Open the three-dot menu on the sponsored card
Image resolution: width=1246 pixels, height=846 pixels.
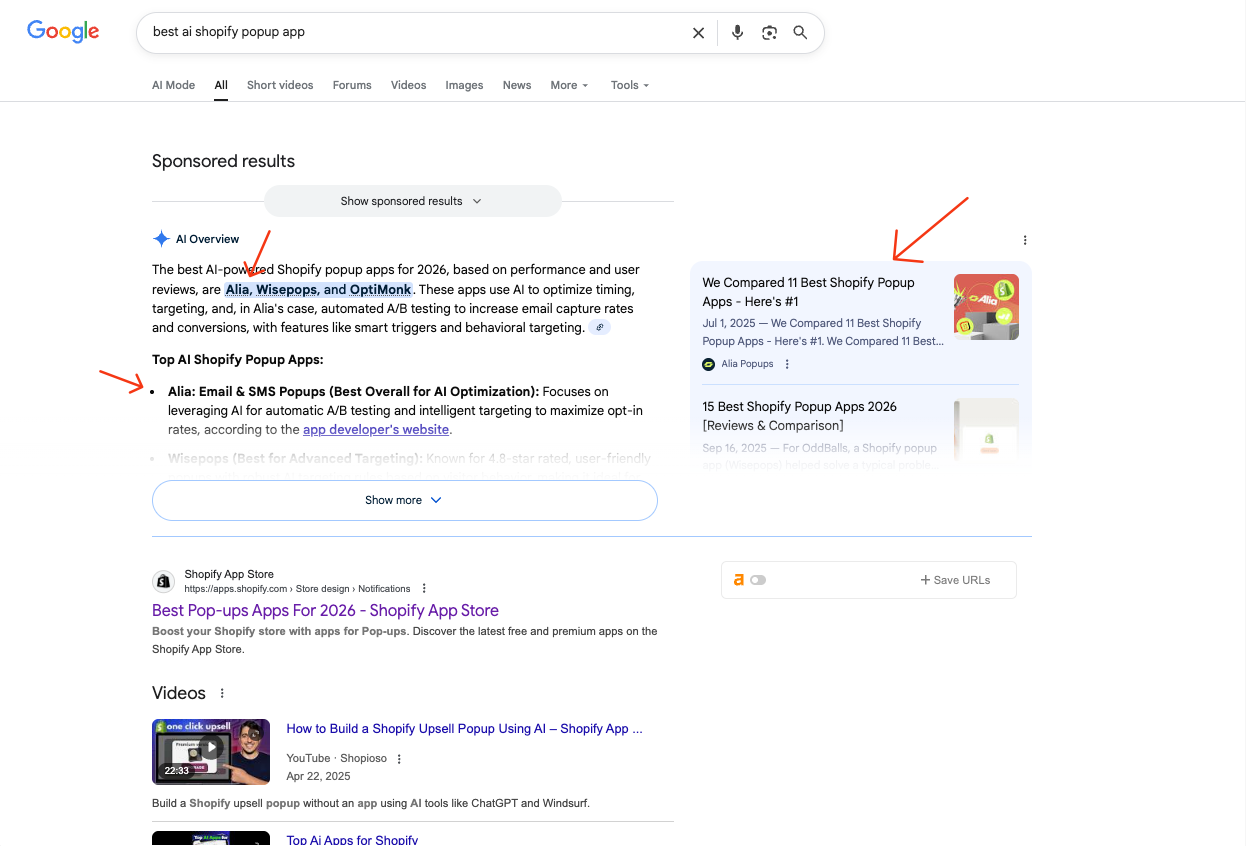pos(1024,240)
